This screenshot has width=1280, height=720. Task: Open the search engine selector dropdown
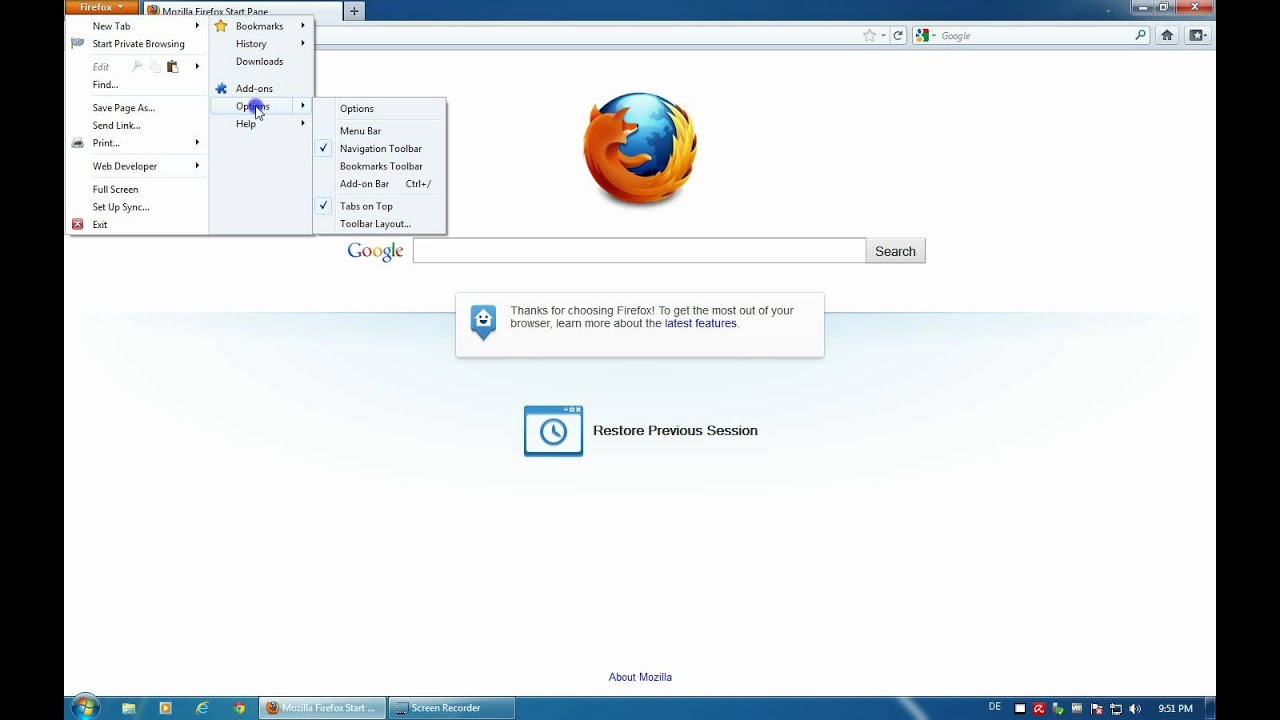(927, 35)
